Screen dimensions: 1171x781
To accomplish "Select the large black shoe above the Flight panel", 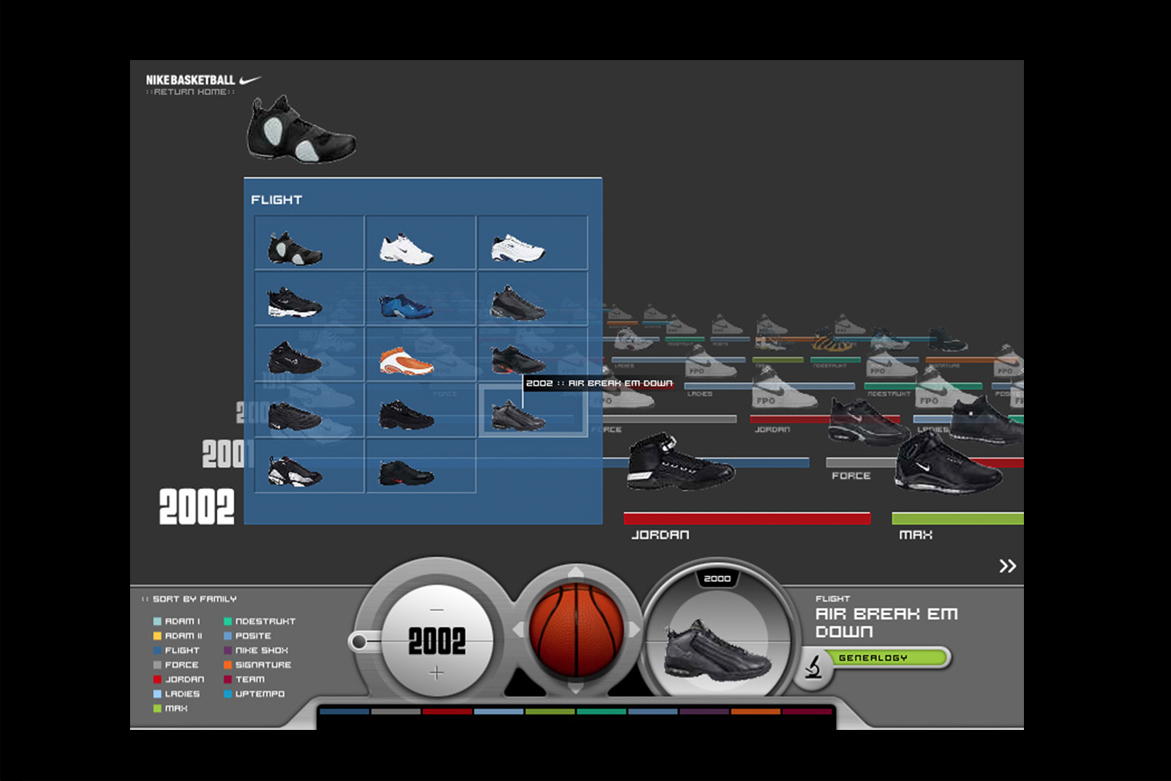I will point(300,128).
